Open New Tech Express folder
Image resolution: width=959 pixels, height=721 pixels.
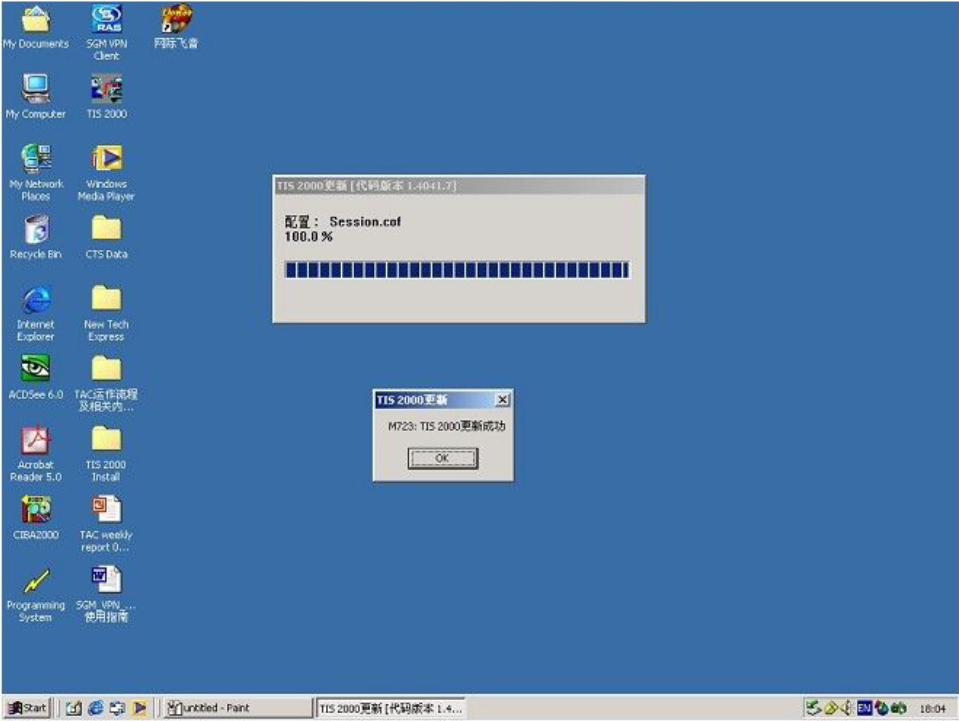(x=106, y=313)
